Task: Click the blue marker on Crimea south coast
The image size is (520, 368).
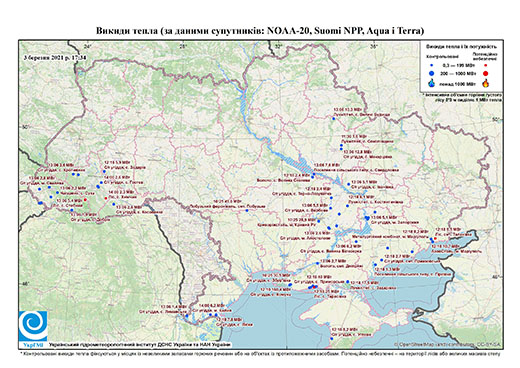Action: pyautogui.click(x=332, y=339)
